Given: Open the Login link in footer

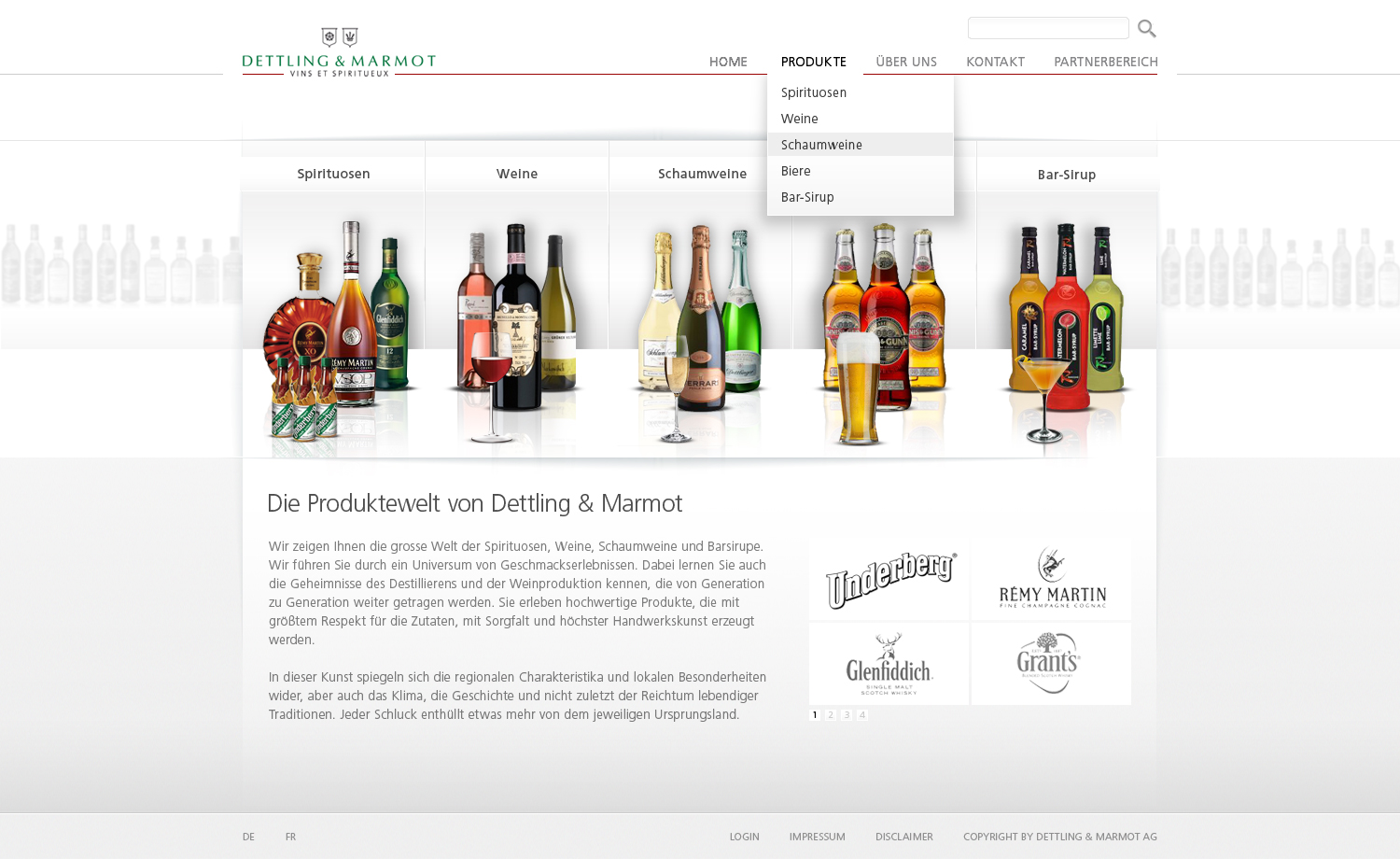Looking at the screenshot, I should pos(744,837).
